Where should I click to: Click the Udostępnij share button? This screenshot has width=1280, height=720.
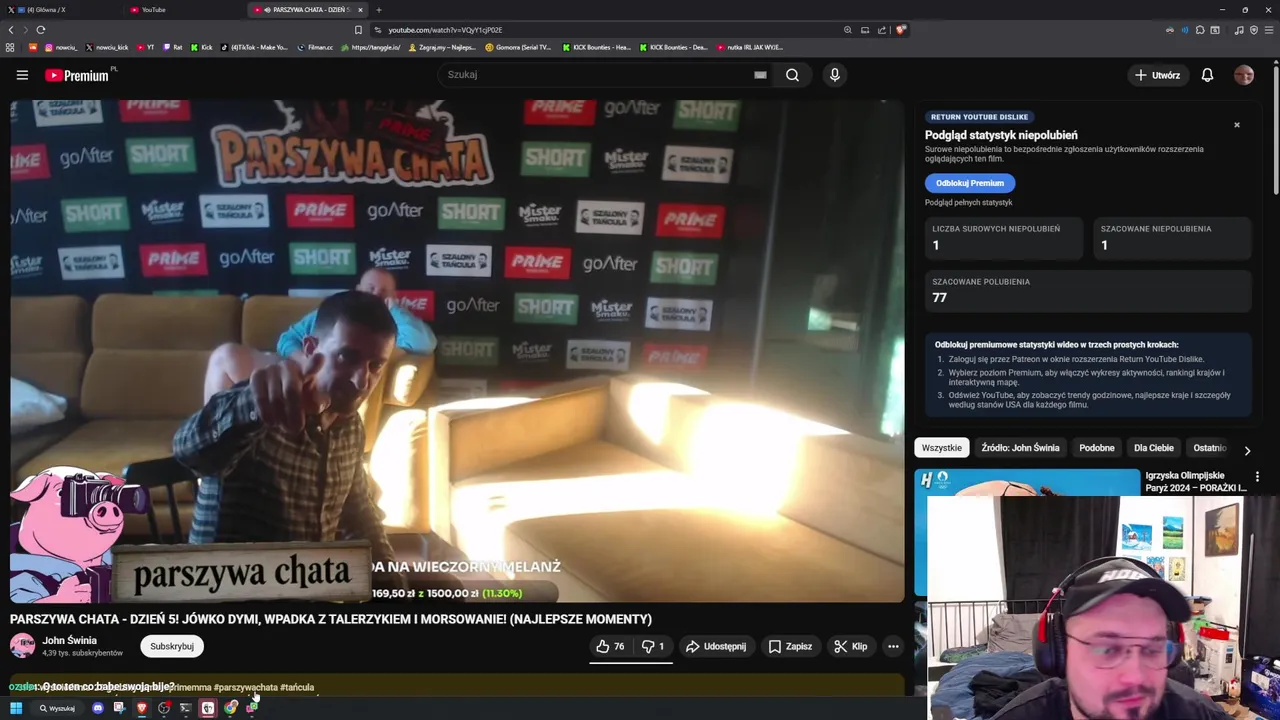716,647
